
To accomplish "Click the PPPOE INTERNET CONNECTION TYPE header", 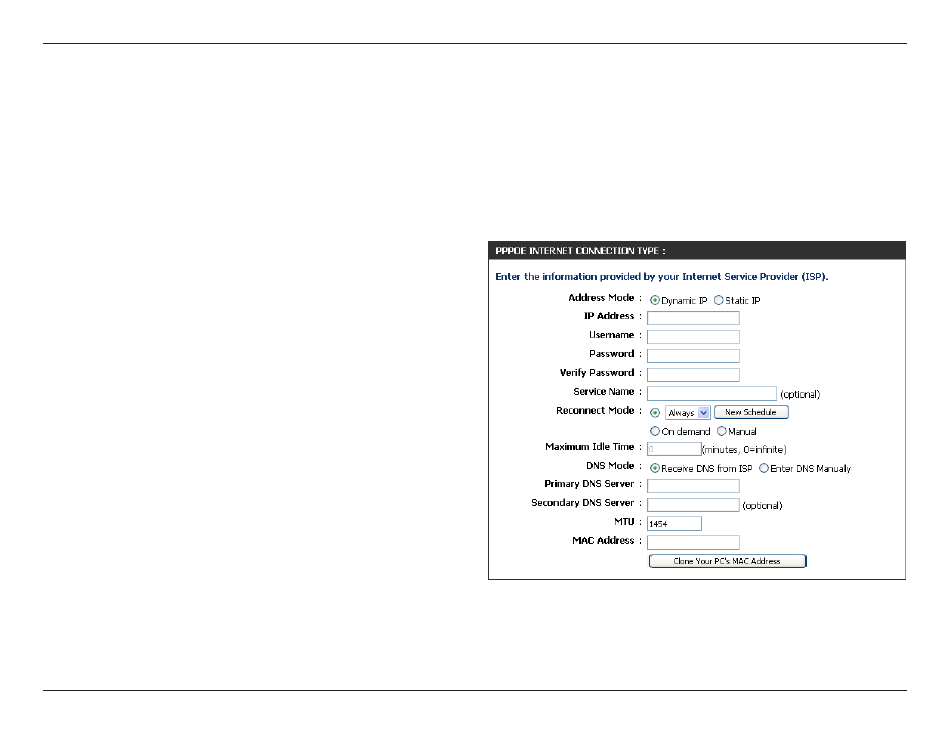I will 697,250.
